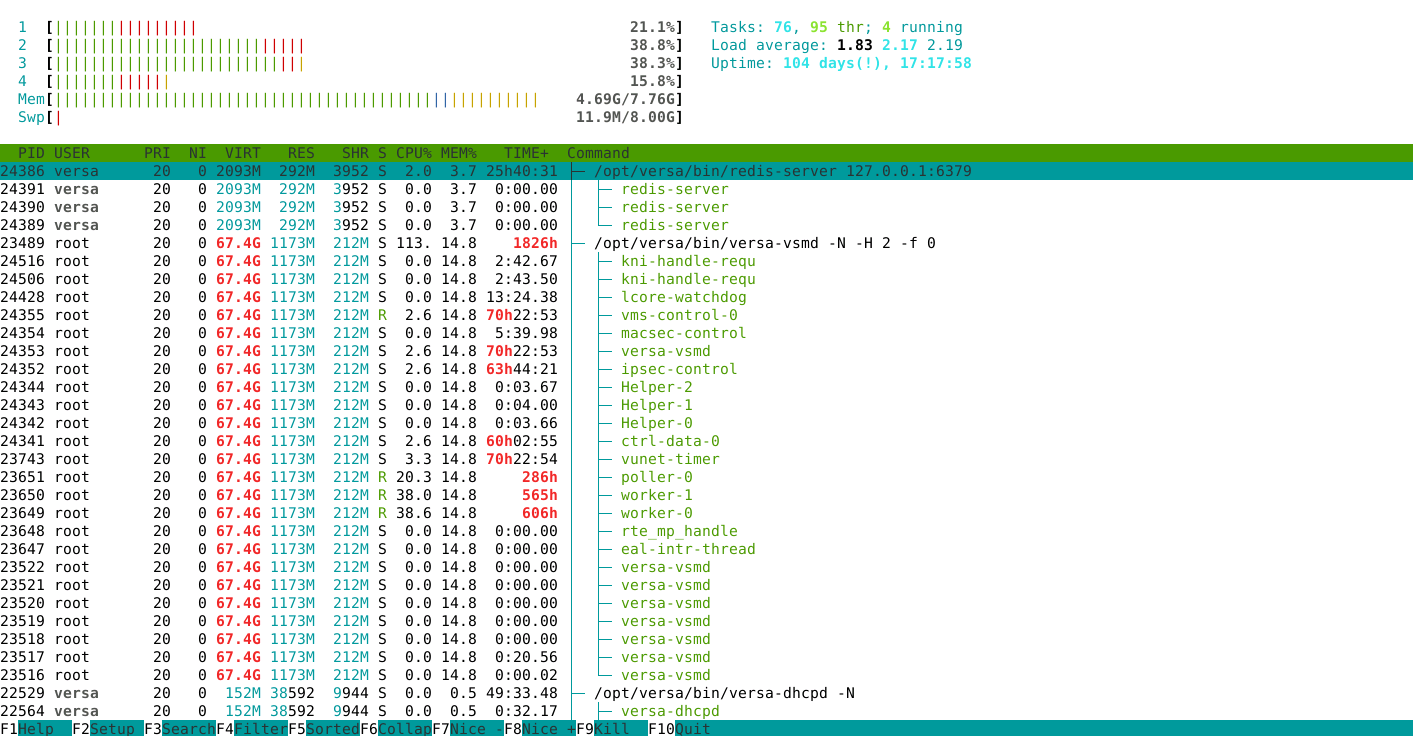Image resolution: width=1413 pixels, height=736 pixels.
Task: Select versa-vsmd thread PID 24353
Action: [706, 351]
